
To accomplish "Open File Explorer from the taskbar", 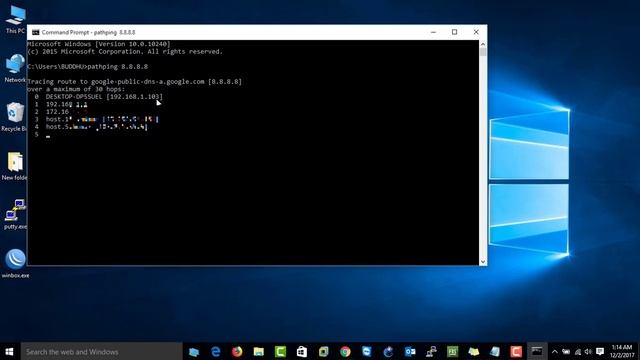I will (258, 351).
